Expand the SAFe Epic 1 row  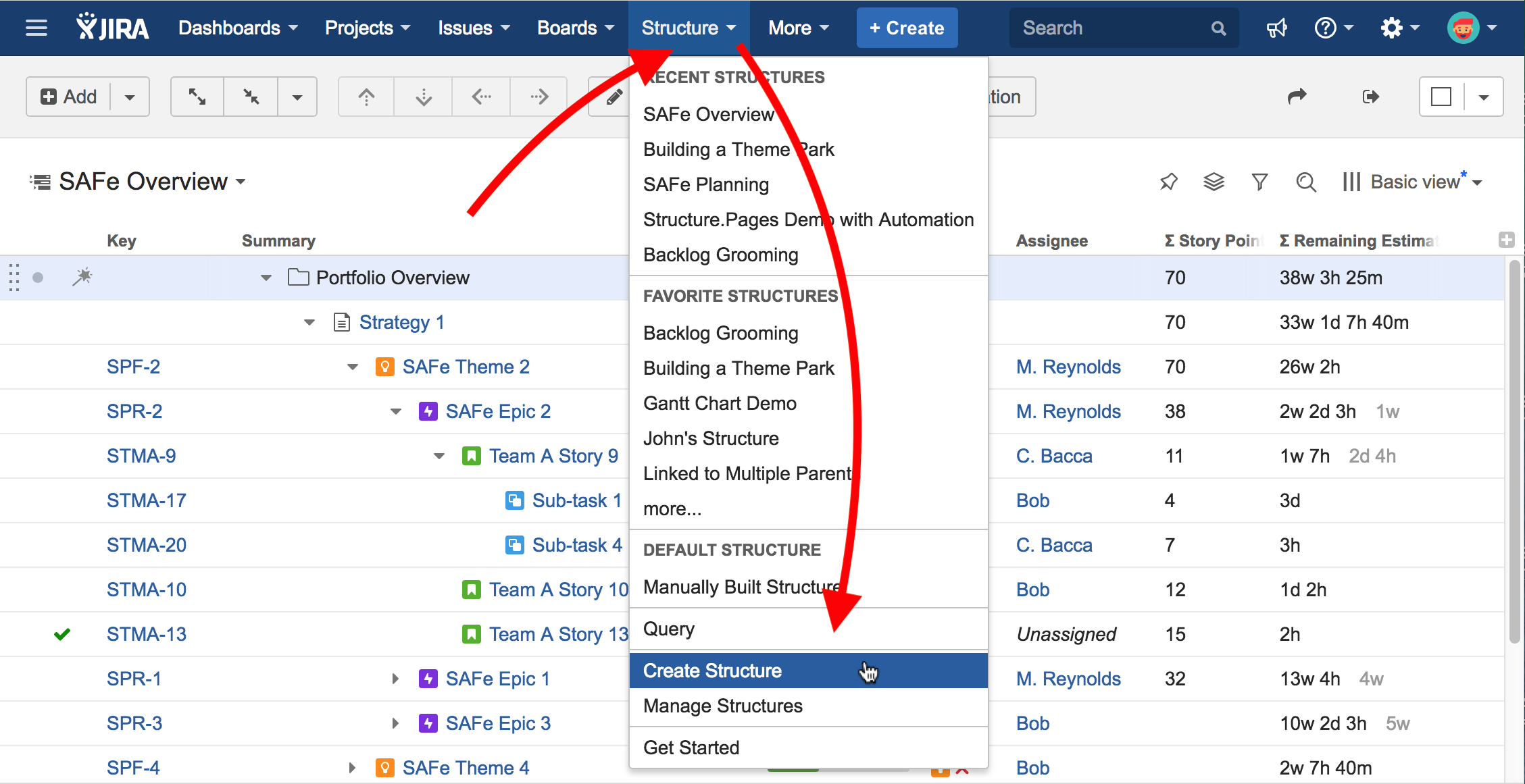tap(395, 679)
